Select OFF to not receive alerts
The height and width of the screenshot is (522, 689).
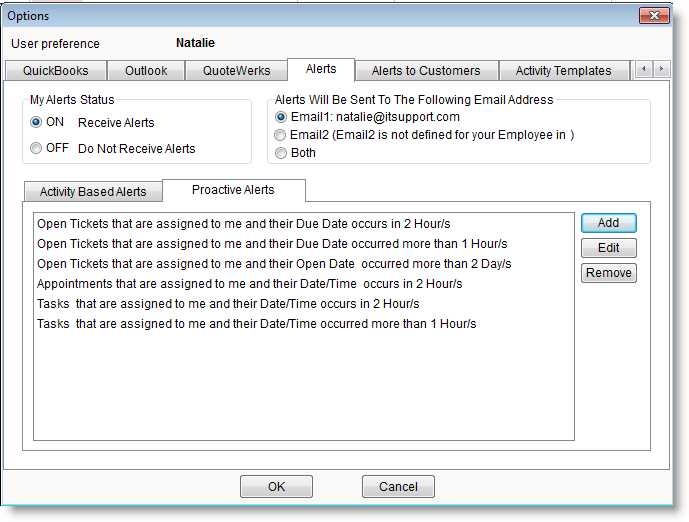pyautogui.click(x=37, y=148)
